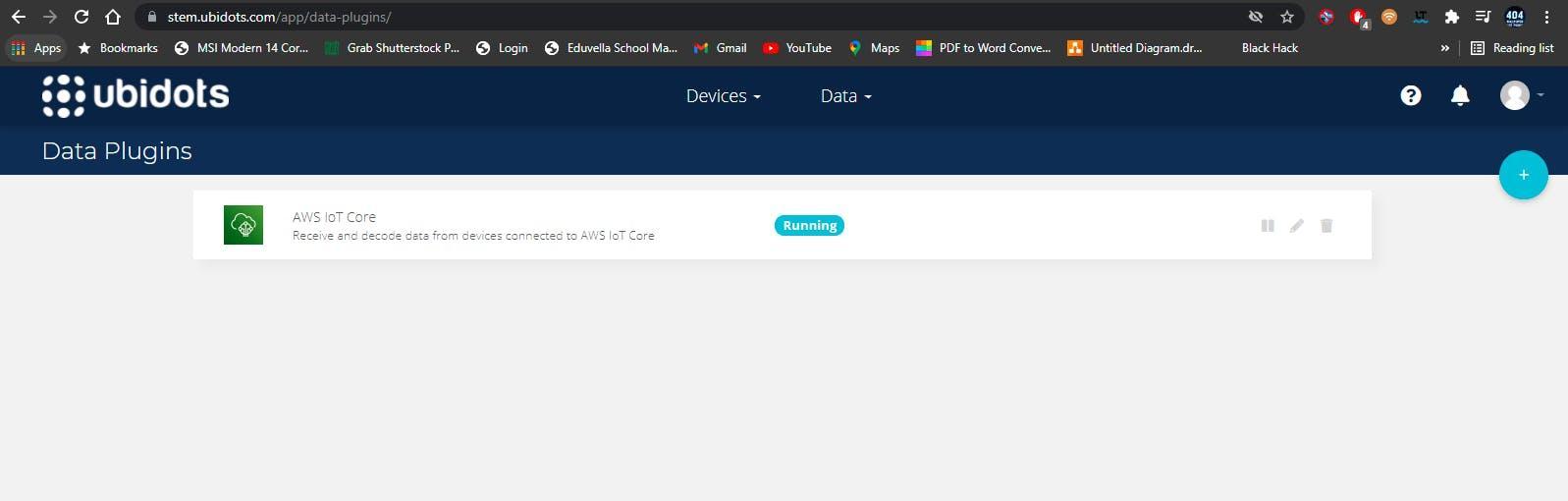Open the browser home page
Image resolution: width=1568 pixels, height=501 pixels.
pos(113,17)
